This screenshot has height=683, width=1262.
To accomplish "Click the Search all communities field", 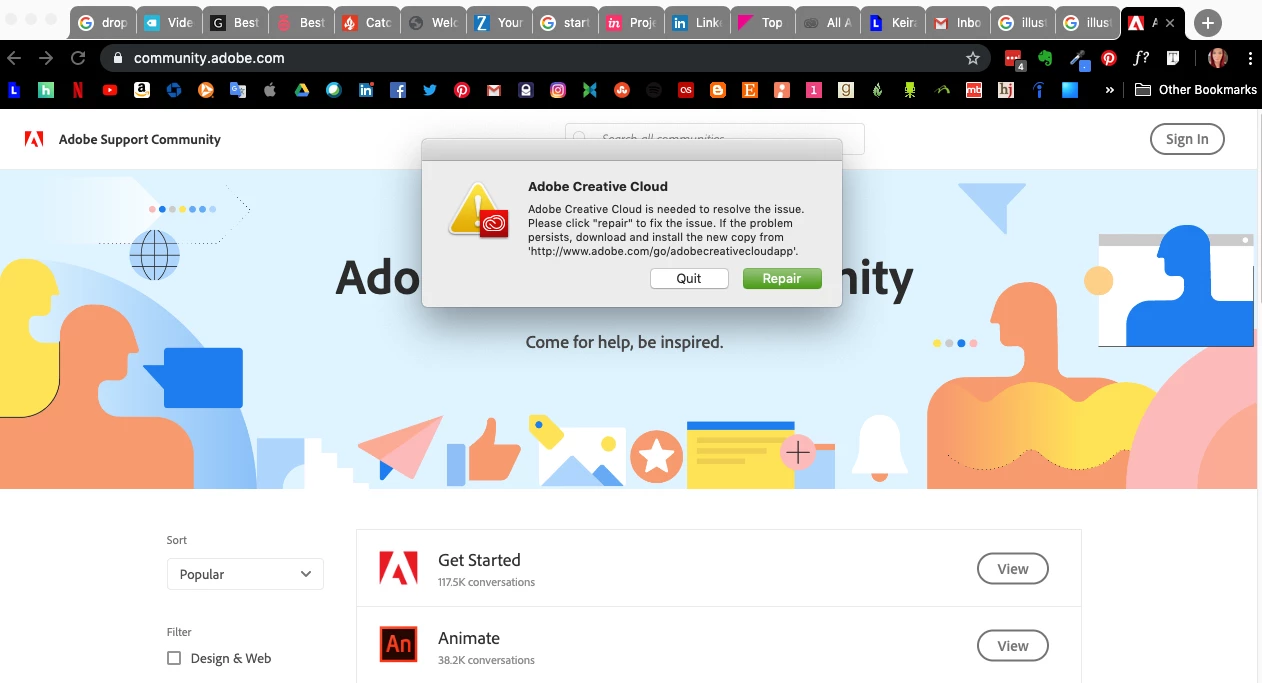I will [715, 139].
